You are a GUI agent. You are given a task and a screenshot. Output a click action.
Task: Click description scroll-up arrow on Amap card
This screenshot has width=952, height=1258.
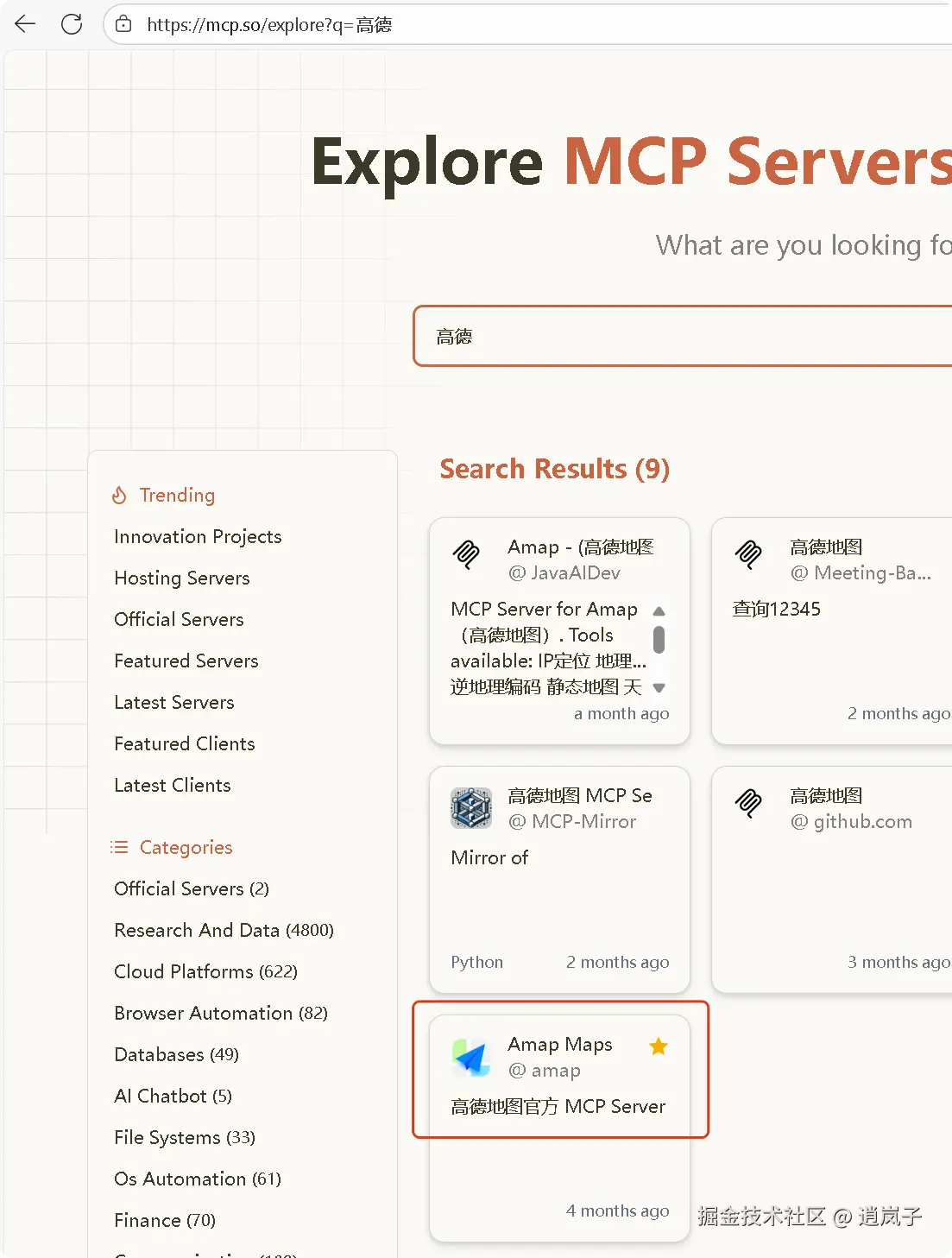tap(659, 610)
